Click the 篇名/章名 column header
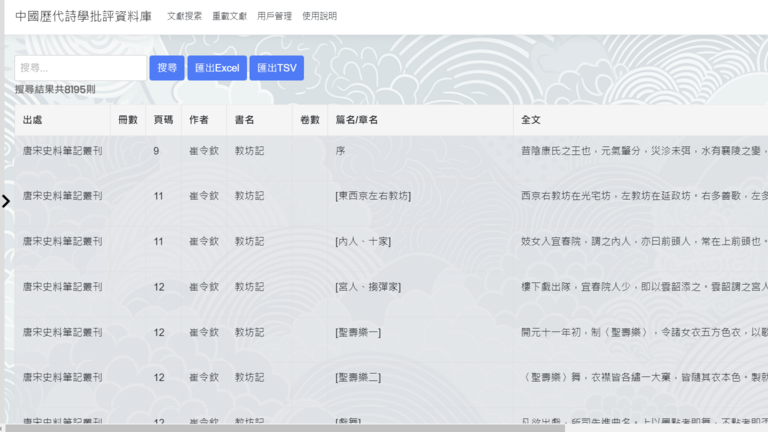Image resolution: width=768 pixels, height=432 pixels. (x=356, y=120)
